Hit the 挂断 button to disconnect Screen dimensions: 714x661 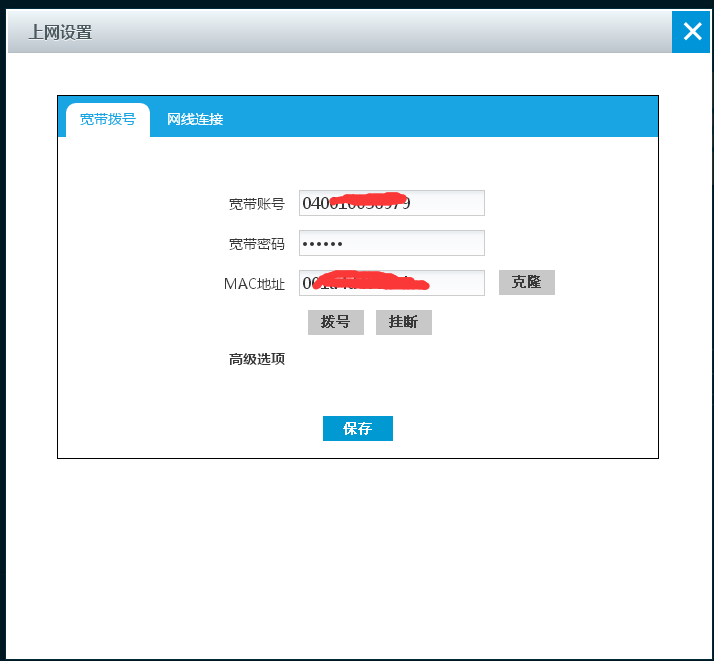click(x=403, y=322)
